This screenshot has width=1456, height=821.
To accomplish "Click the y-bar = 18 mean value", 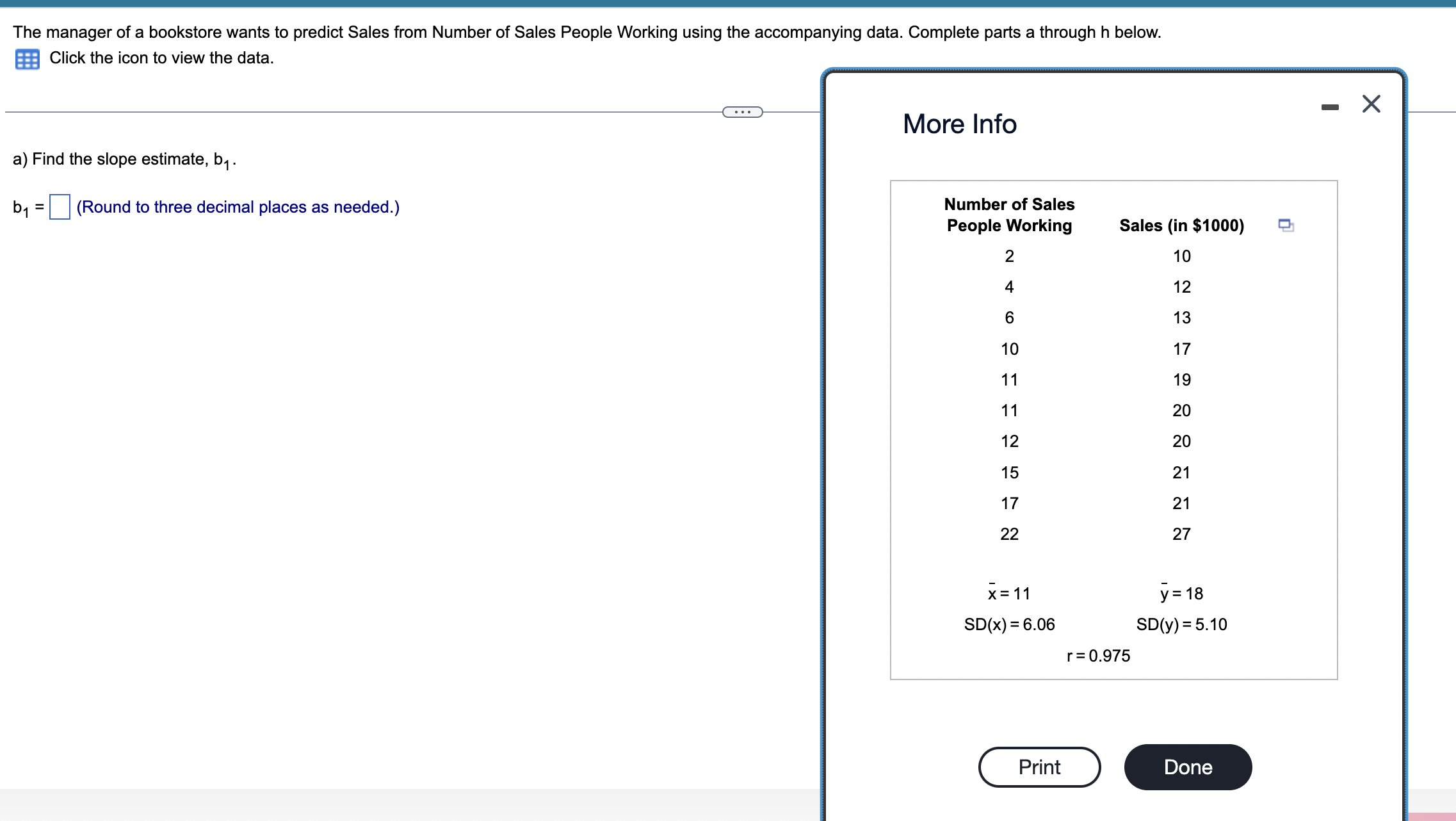I will point(1181,594).
